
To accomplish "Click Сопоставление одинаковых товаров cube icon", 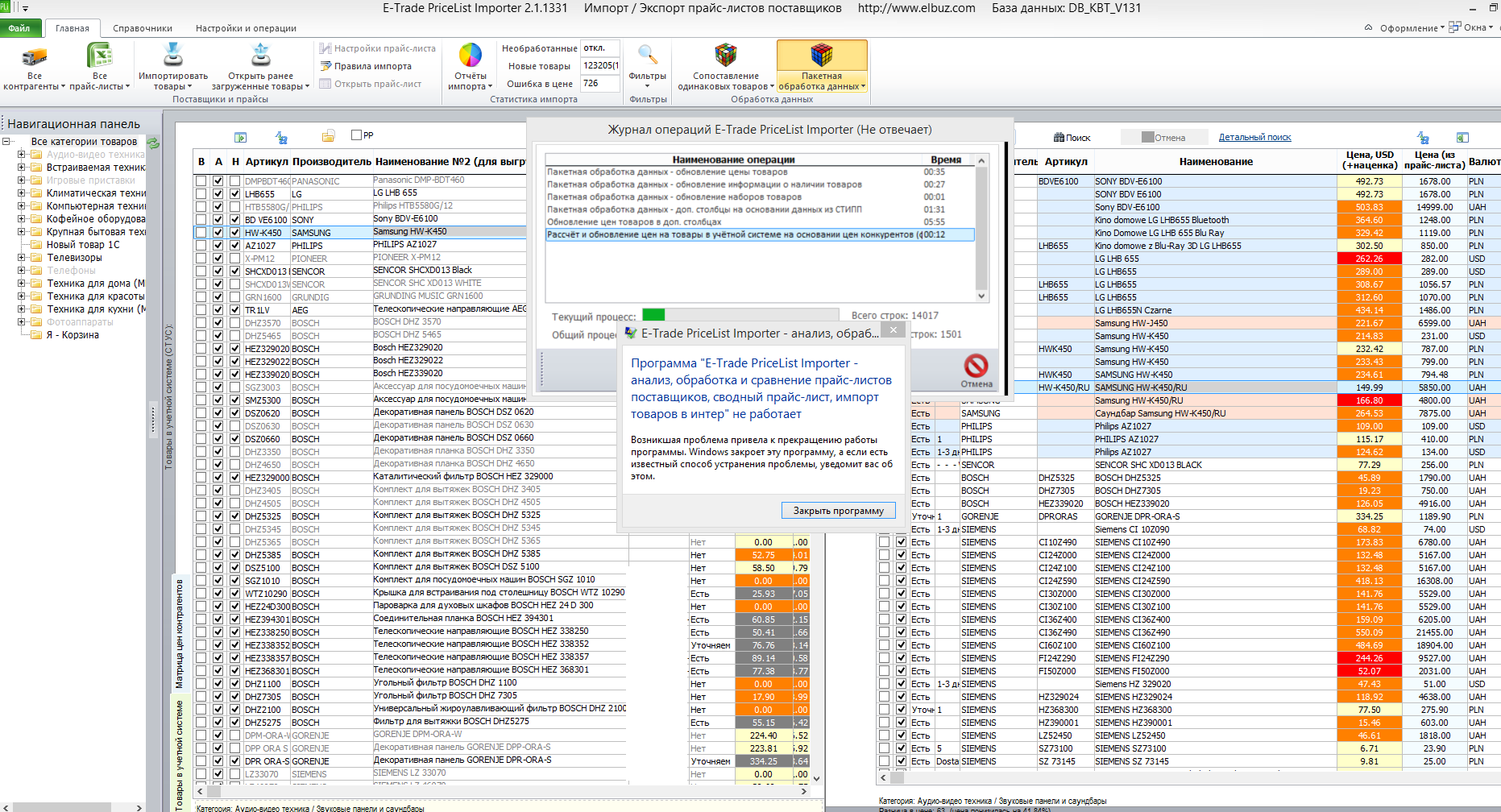I will [726, 55].
